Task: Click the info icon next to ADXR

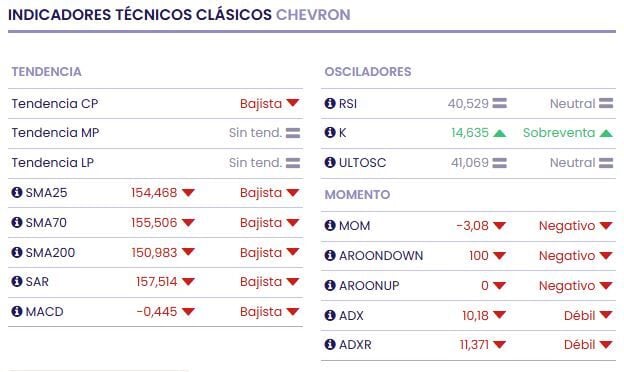Action: 330,345
